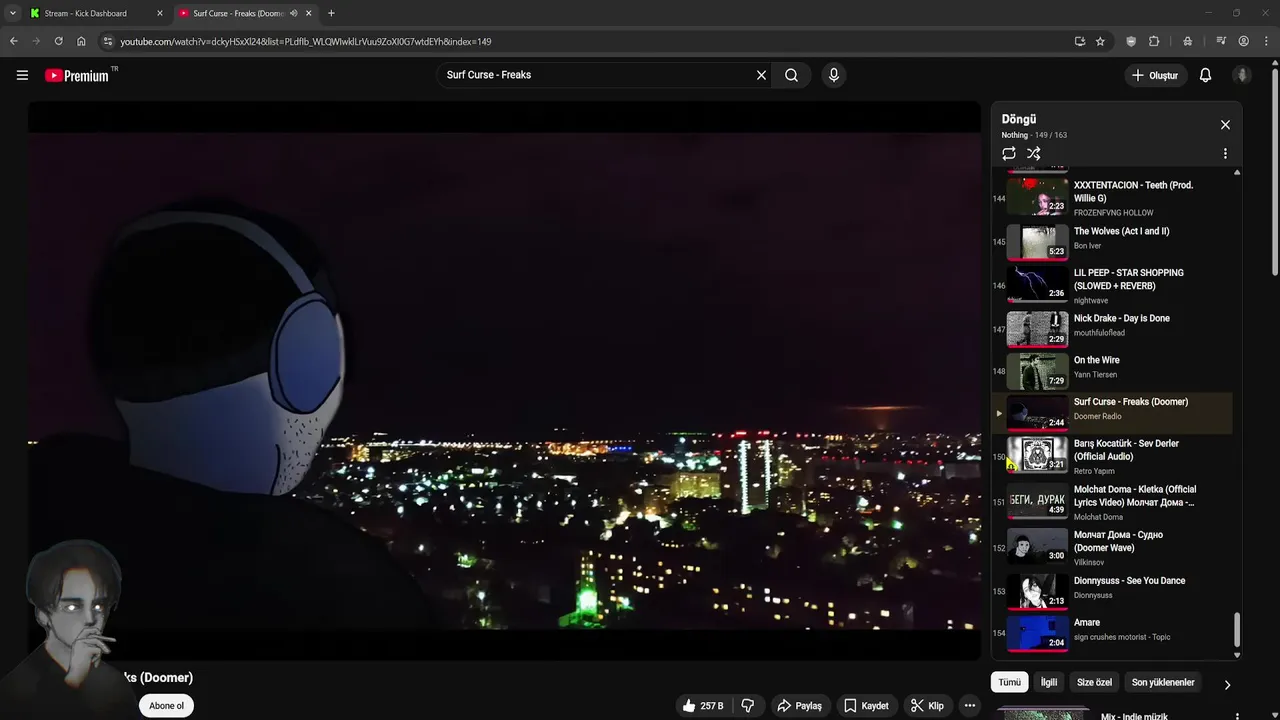Go to browser home page
The width and height of the screenshot is (1280, 720).
[x=81, y=41]
